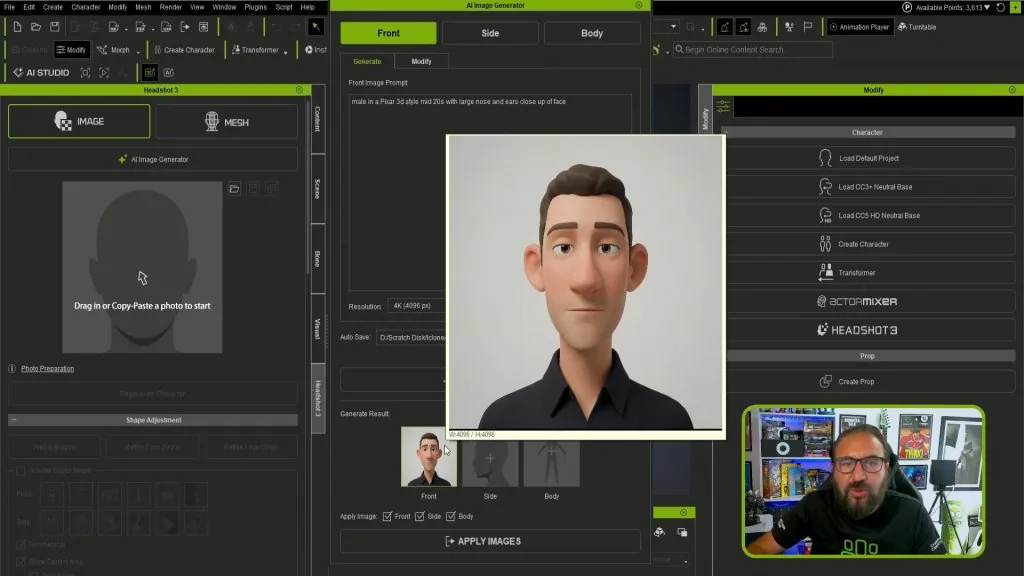Viewport: 1024px width, 576px height.
Task: Open the Morph dropdown arrow
Action: click(138, 52)
